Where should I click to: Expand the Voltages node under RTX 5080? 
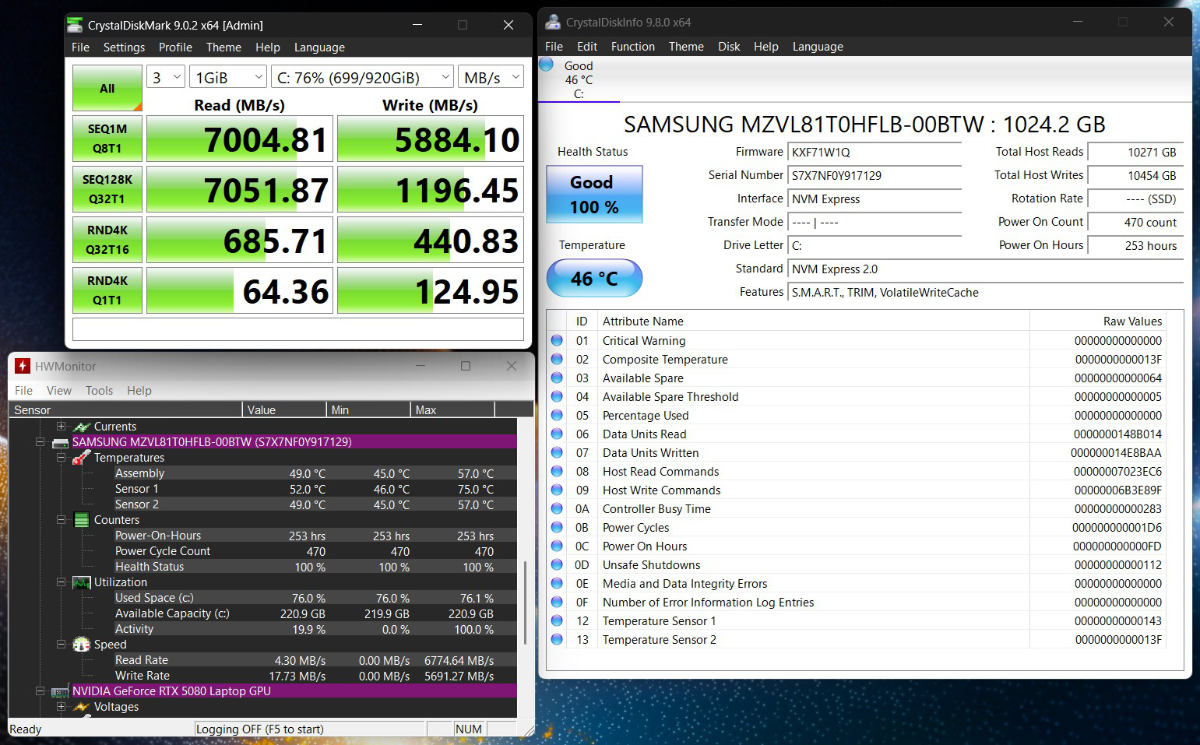[x=61, y=707]
